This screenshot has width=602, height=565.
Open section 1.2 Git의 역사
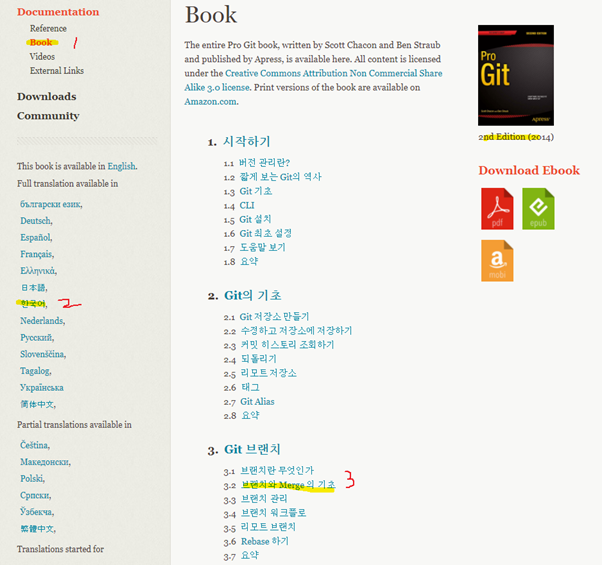(280, 177)
